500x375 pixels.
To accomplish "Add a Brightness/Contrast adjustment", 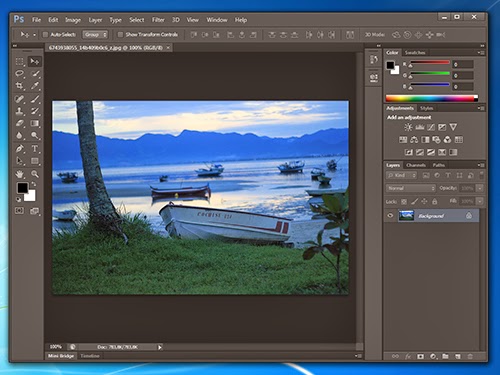I will click(408, 127).
